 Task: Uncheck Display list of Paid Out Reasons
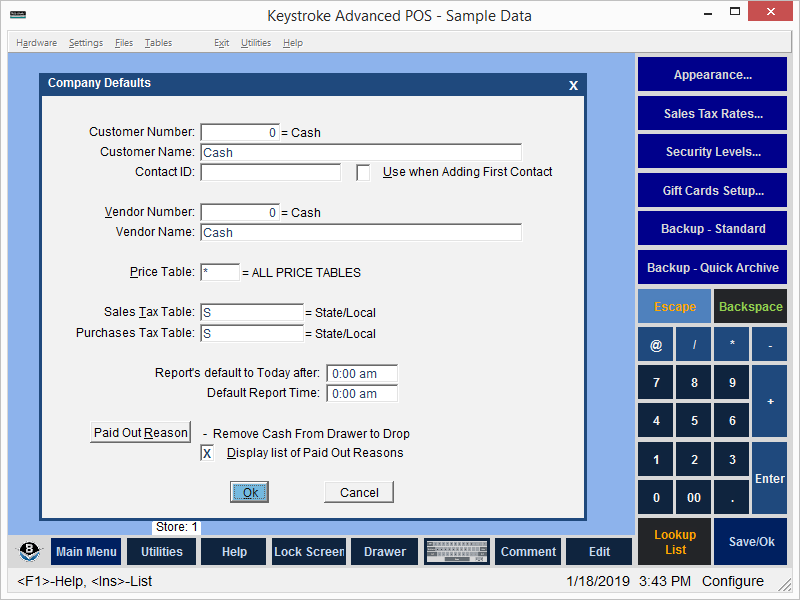pyautogui.click(x=207, y=453)
